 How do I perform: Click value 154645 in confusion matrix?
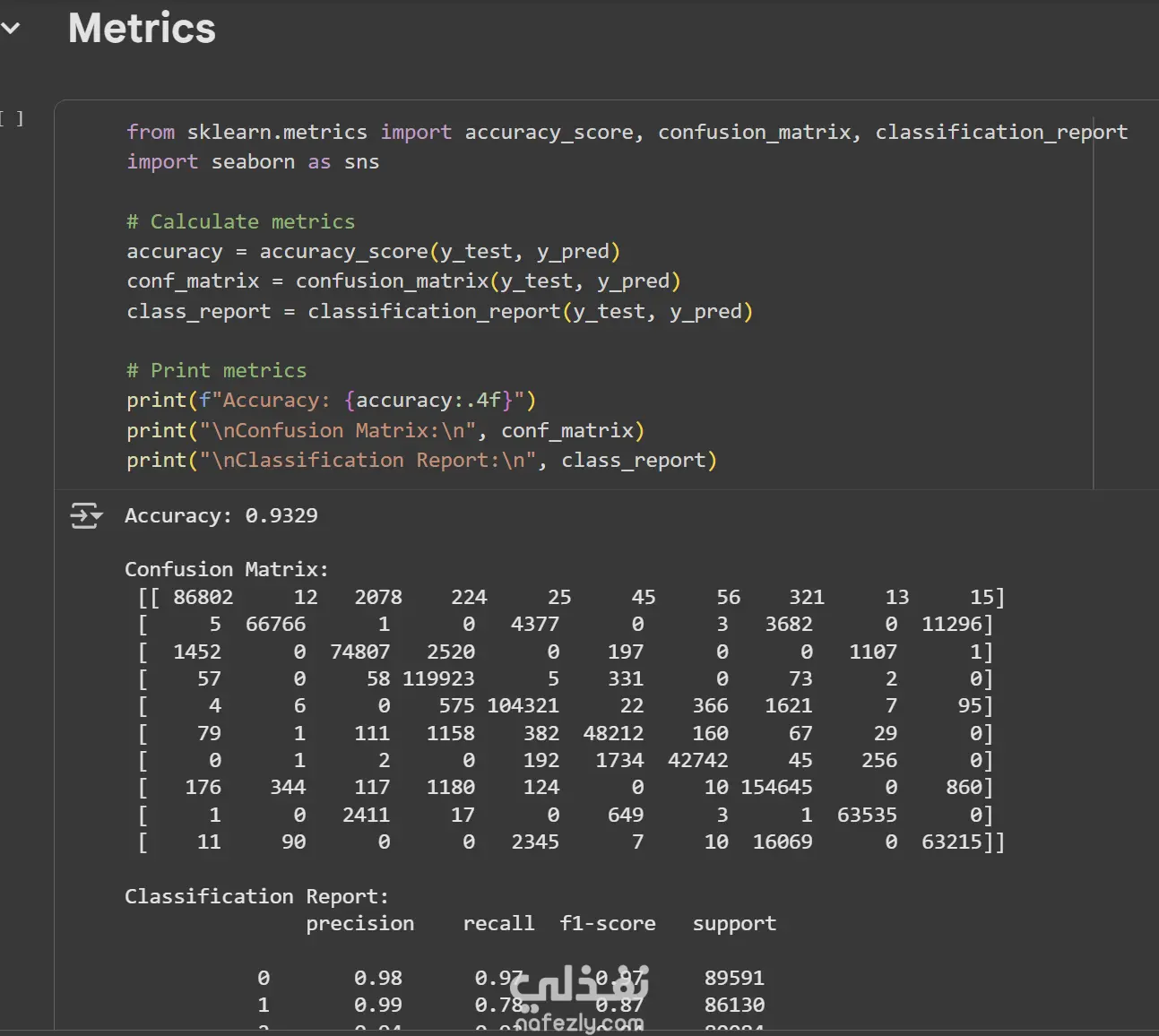[776, 788]
